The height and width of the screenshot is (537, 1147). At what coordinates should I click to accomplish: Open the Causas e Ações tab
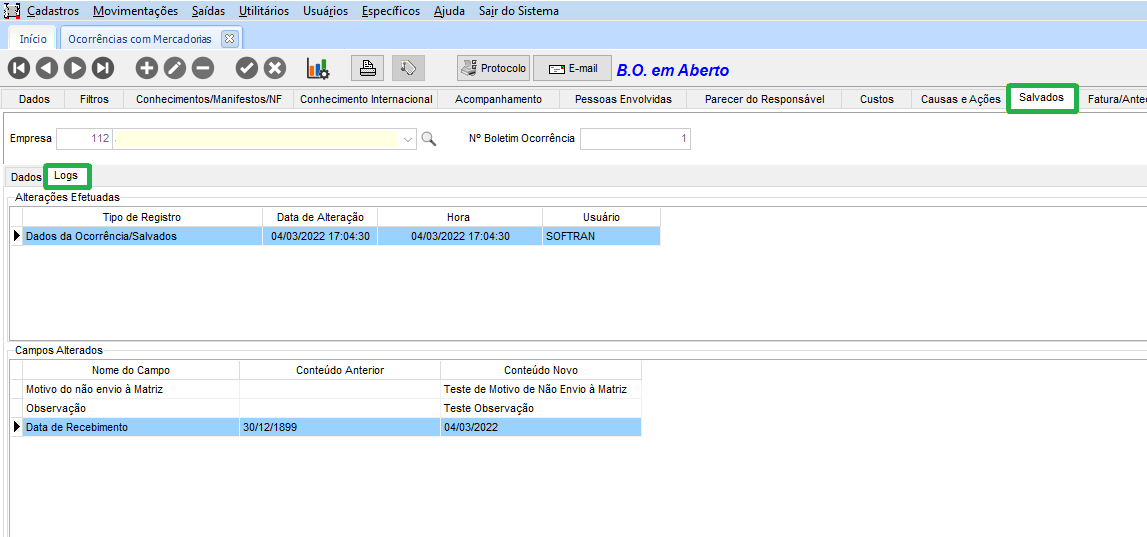(x=960, y=99)
